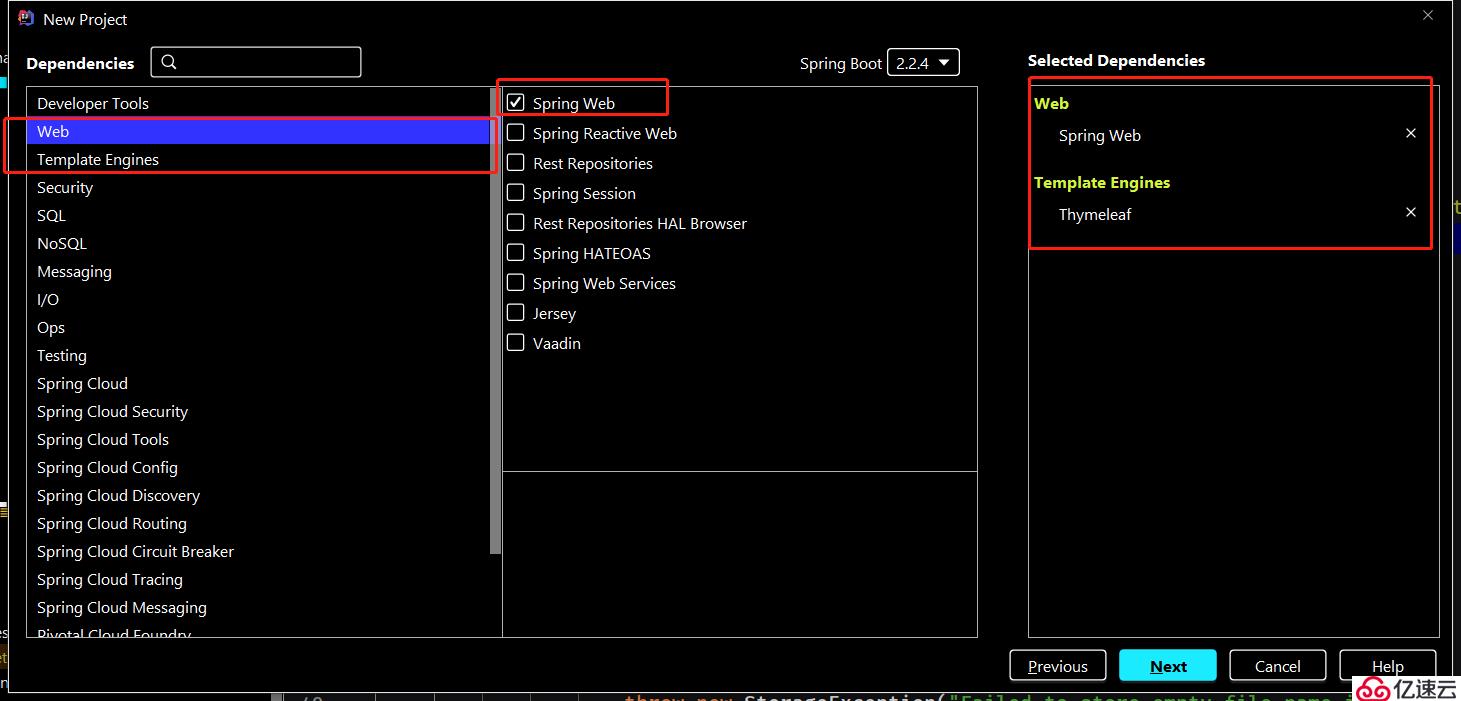
Task: Click the Web heading in Selected Dependencies
Action: coord(1051,103)
